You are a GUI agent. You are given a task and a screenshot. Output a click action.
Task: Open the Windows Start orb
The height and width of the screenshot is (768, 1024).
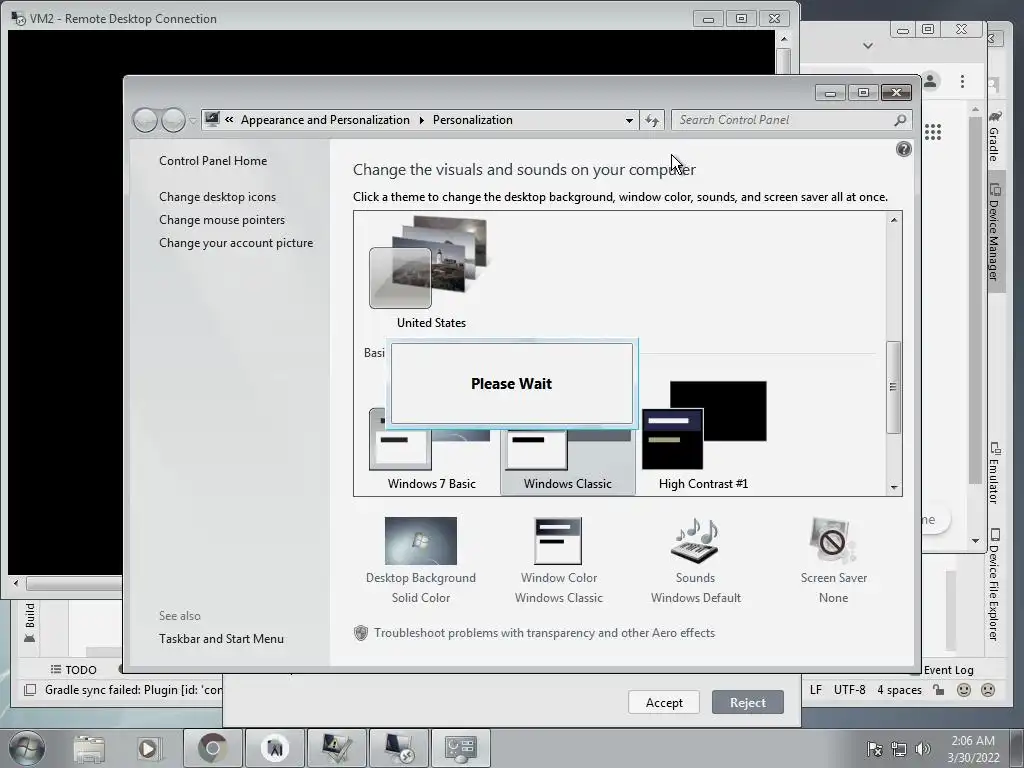point(26,748)
